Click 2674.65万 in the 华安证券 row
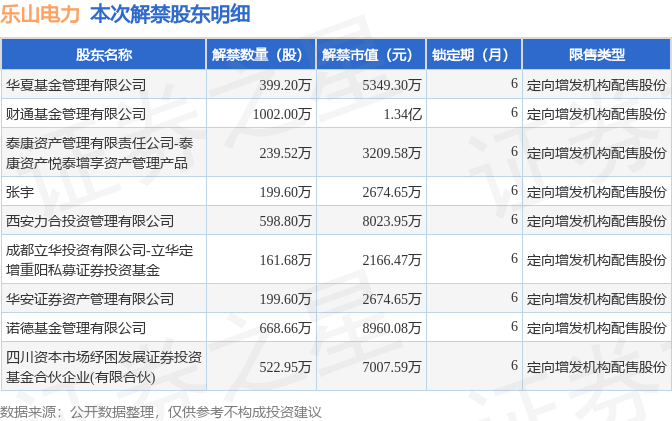 tap(392, 299)
